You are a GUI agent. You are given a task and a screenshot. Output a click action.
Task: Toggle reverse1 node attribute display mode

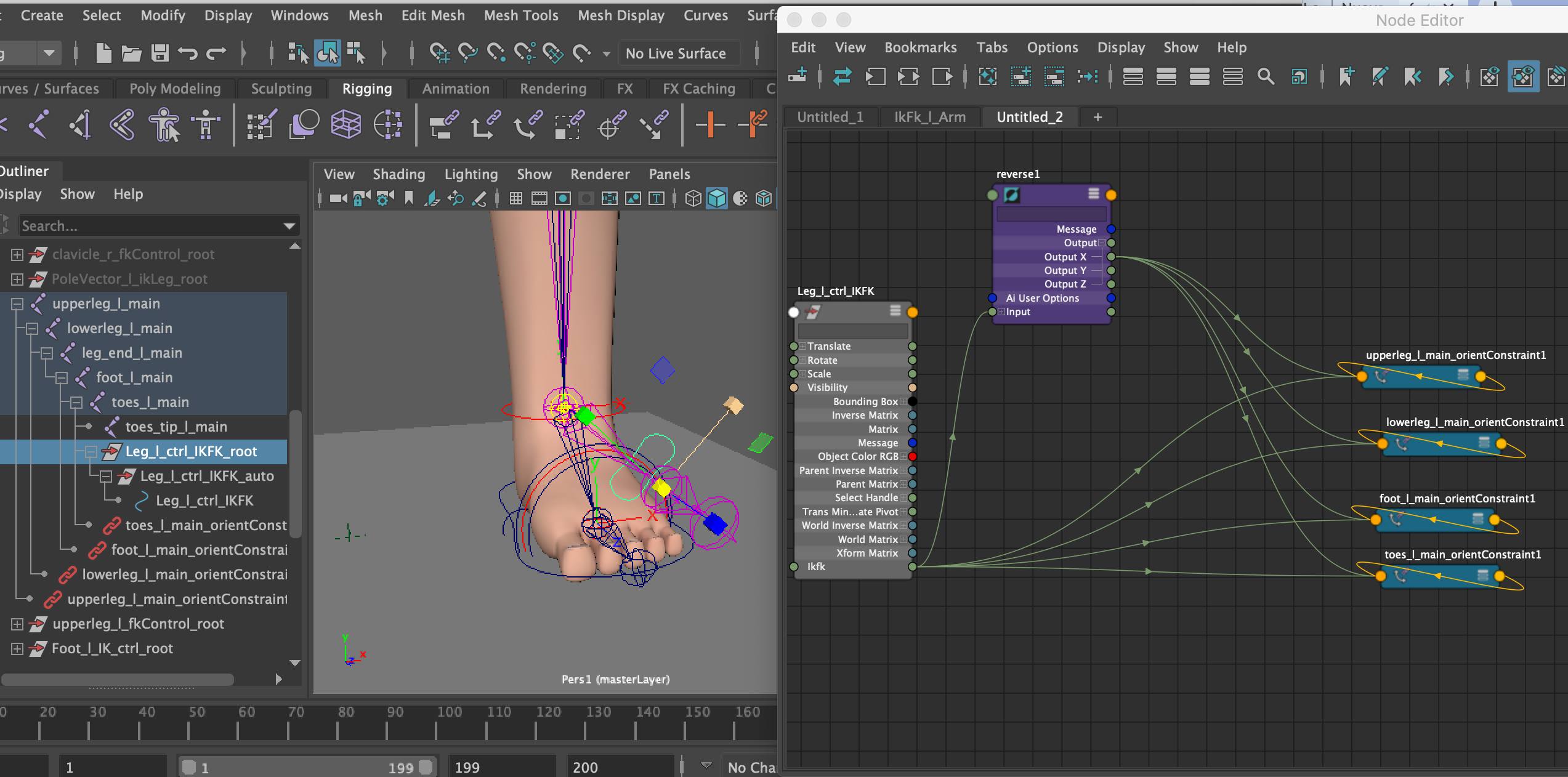click(x=1093, y=194)
